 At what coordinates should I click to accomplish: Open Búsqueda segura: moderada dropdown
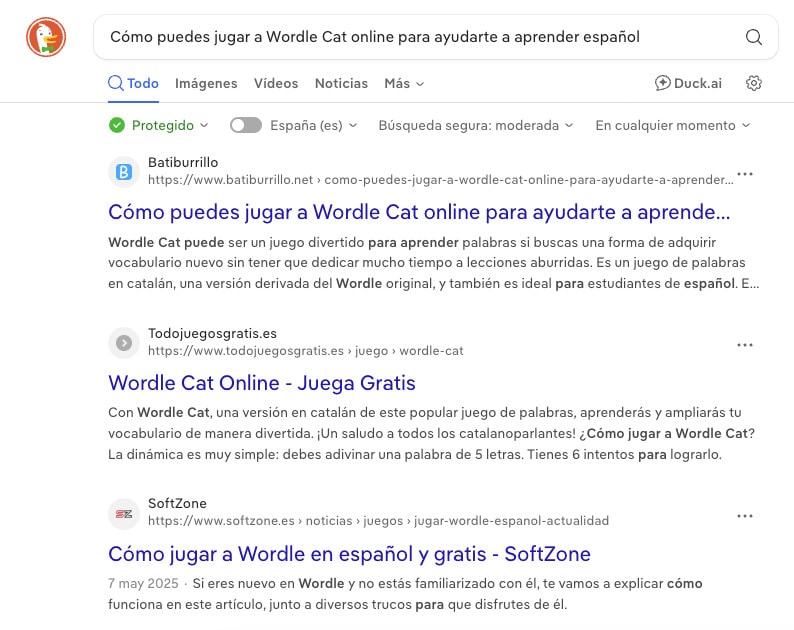click(x=475, y=125)
